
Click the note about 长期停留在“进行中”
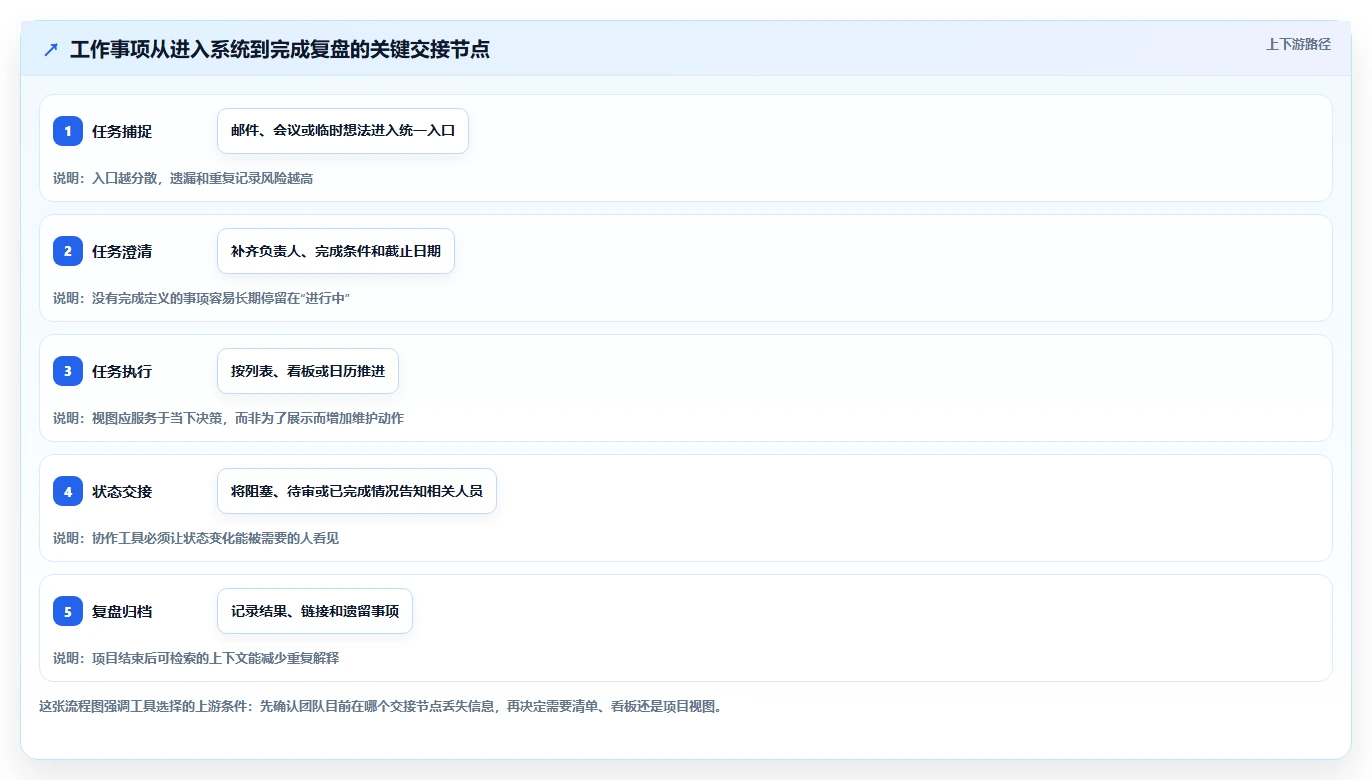201,298
